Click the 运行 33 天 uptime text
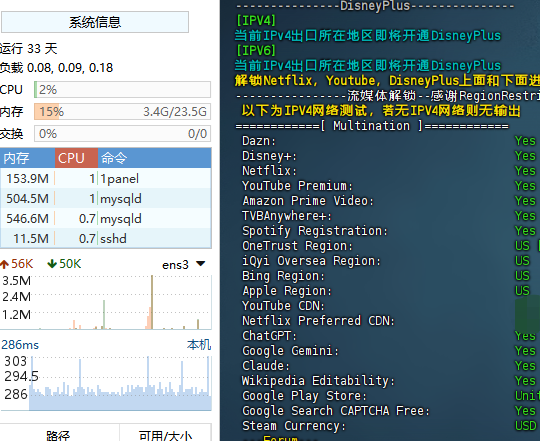The image size is (540, 441). (x=29, y=49)
